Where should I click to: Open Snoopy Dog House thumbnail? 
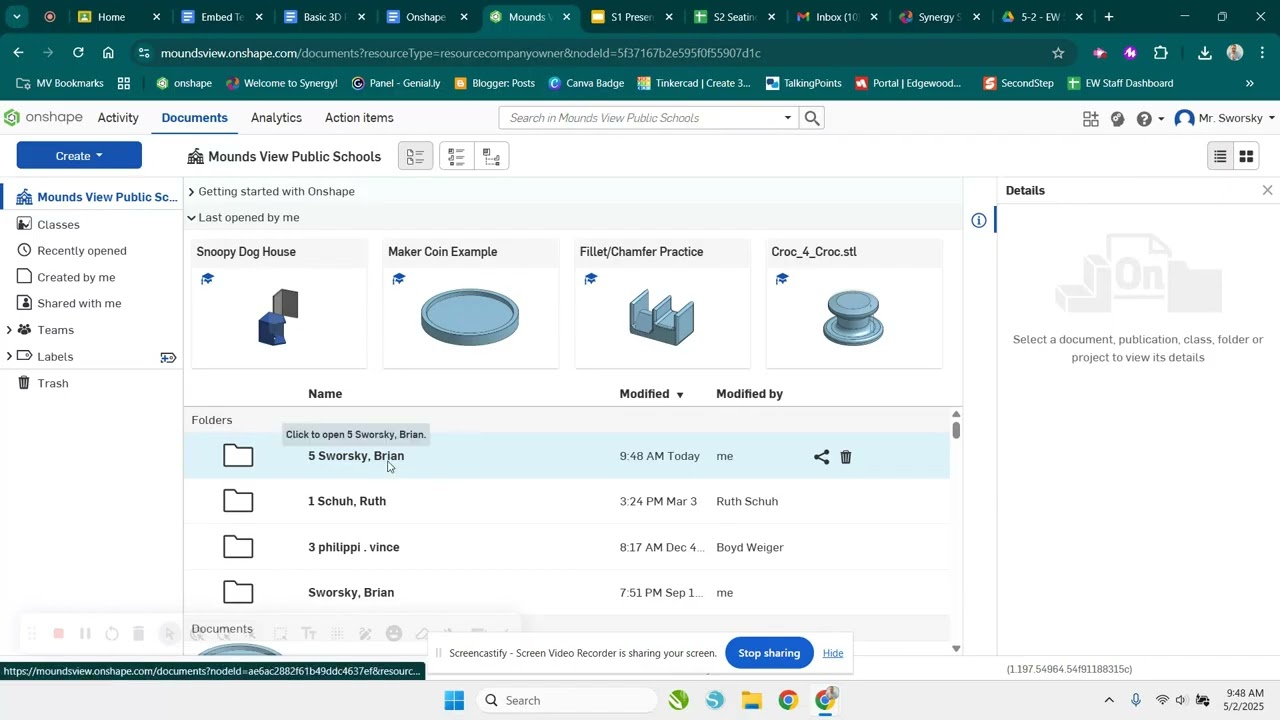point(279,318)
